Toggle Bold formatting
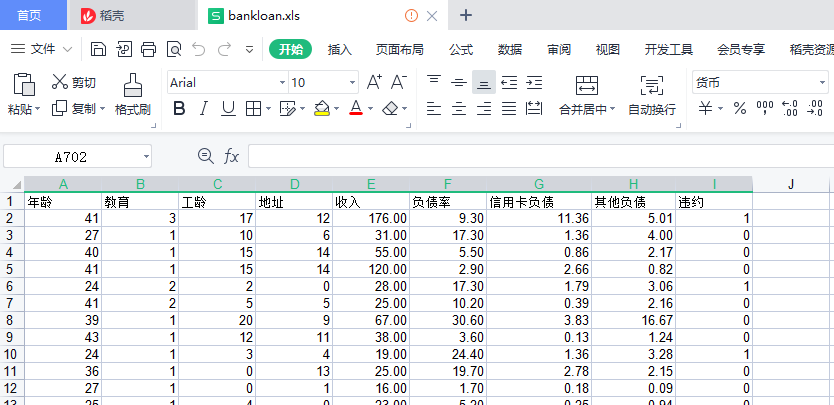834x405 pixels. 179,109
